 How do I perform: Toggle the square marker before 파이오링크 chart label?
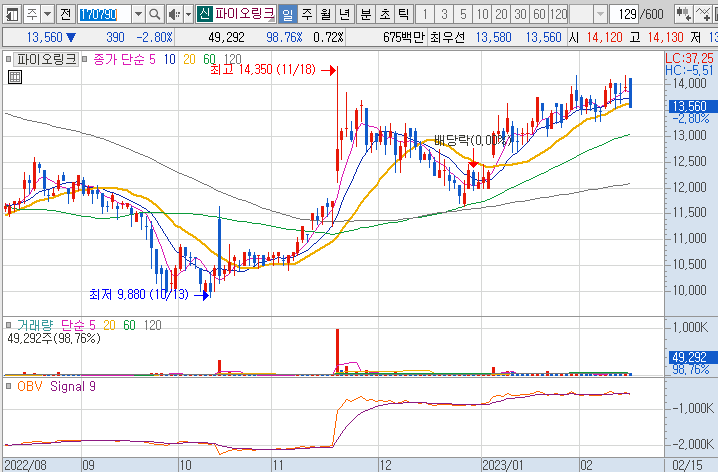(x=8, y=59)
